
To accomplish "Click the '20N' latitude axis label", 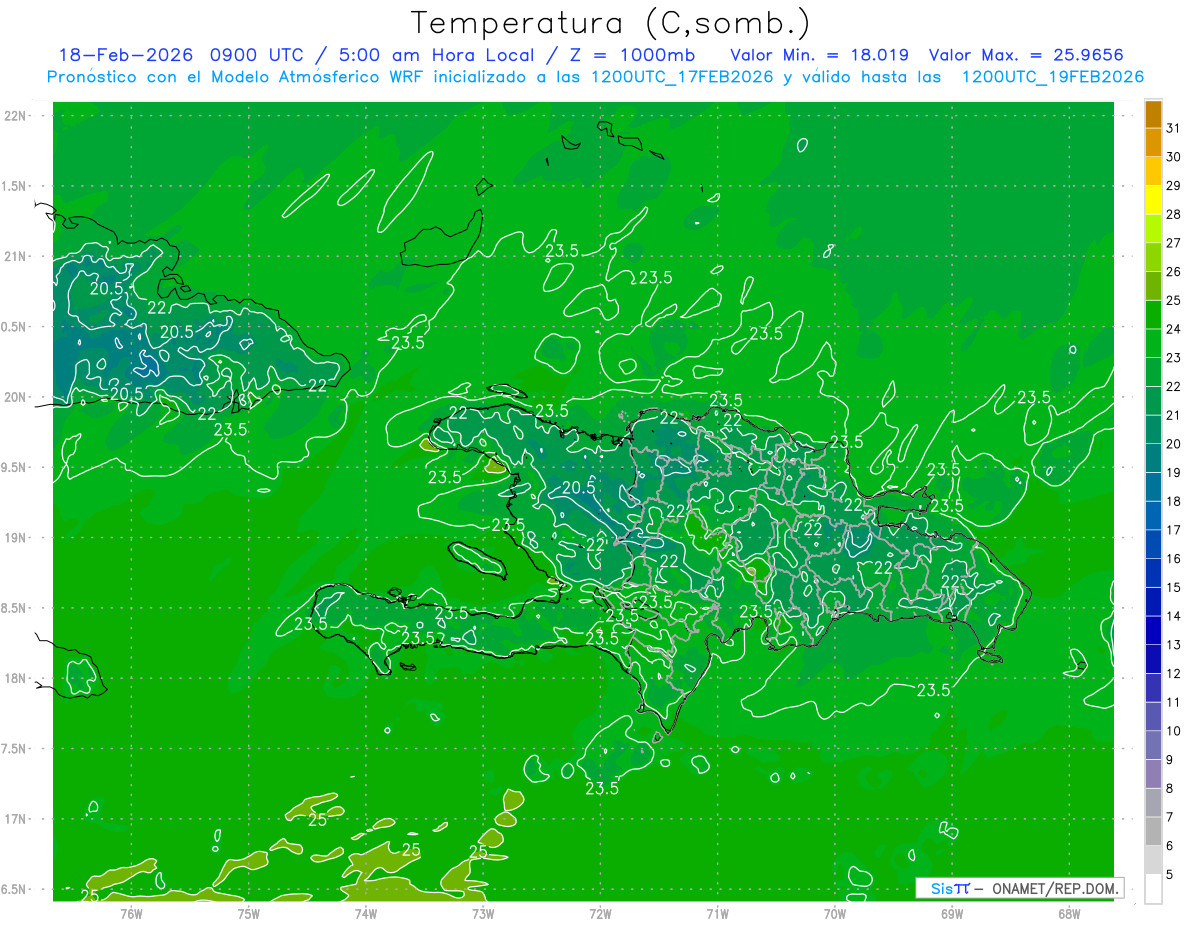I will 16,397.
